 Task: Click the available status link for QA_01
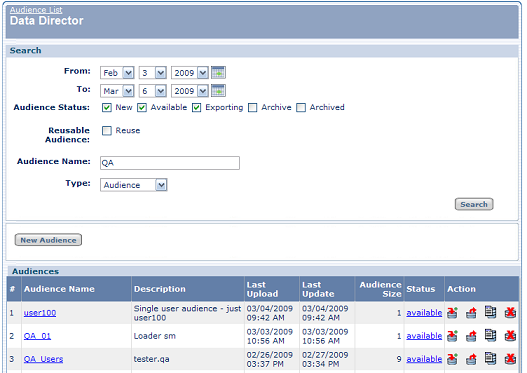coord(424,336)
